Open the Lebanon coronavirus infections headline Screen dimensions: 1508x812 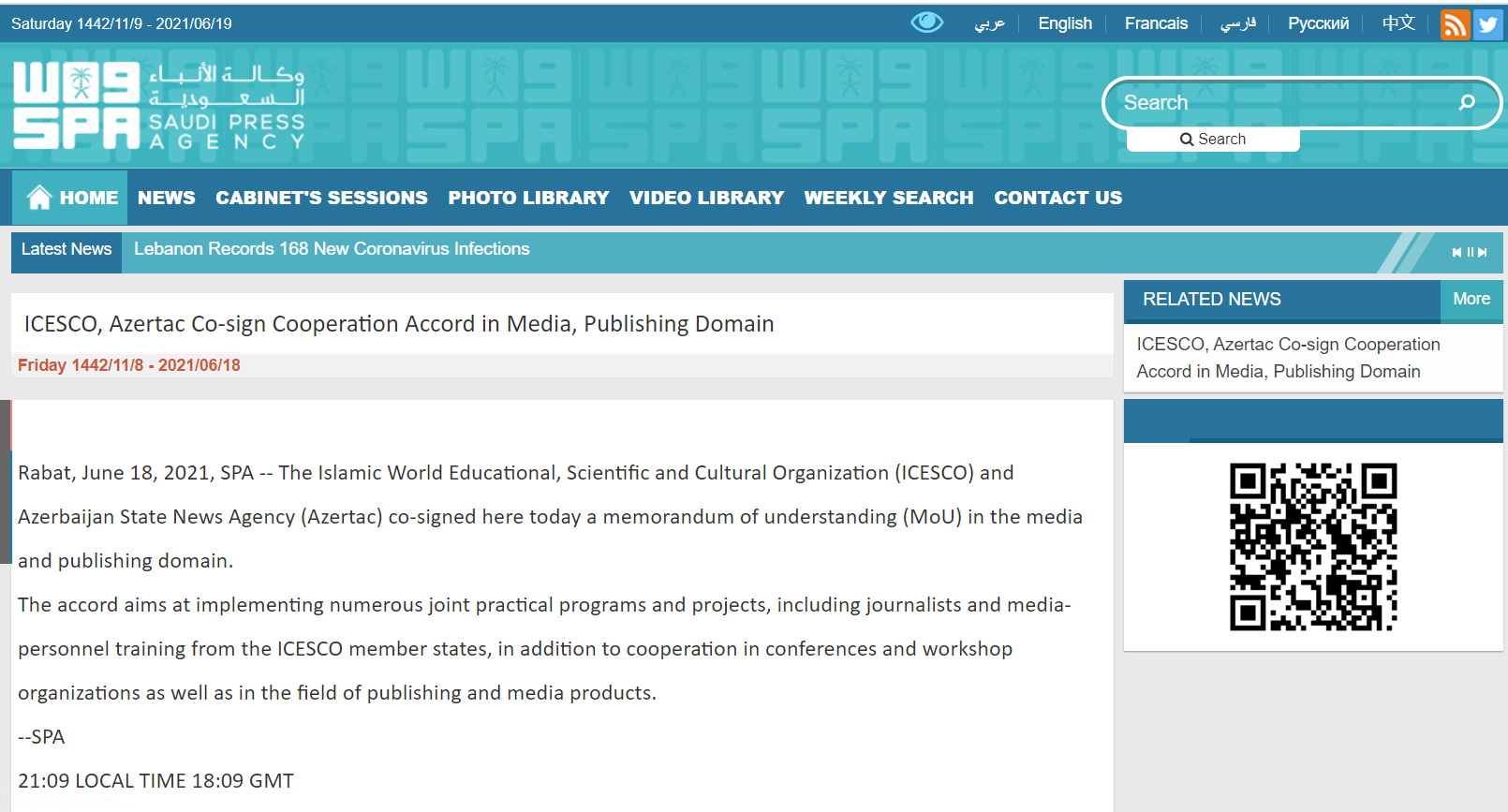point(332,249)
